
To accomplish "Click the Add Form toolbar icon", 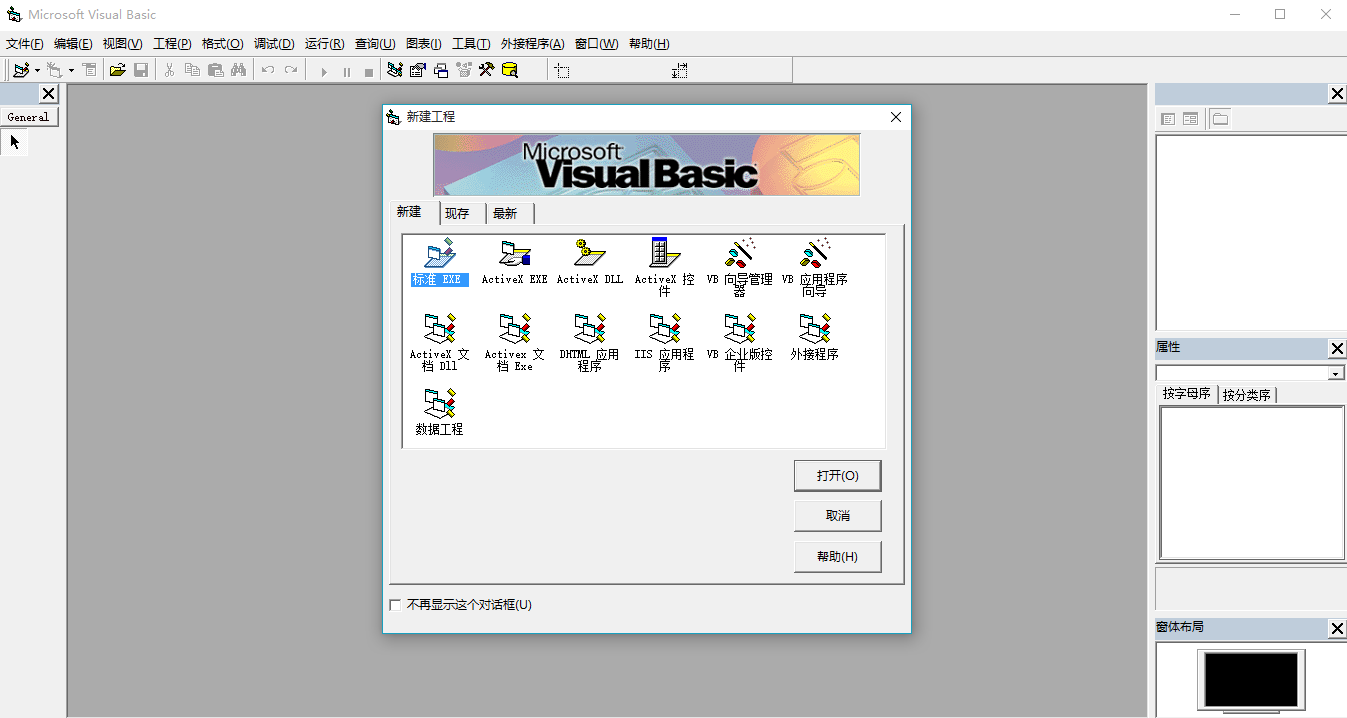I will [55, 70].
